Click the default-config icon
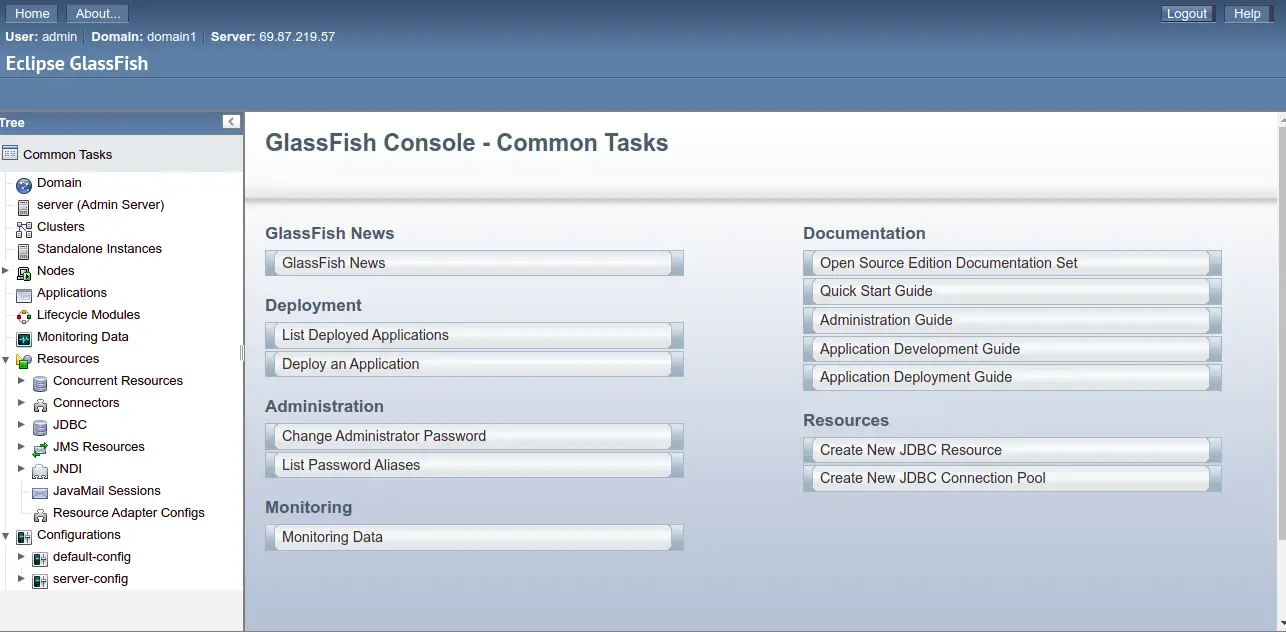Screen dimensions: 1286x632 (40, 558)
